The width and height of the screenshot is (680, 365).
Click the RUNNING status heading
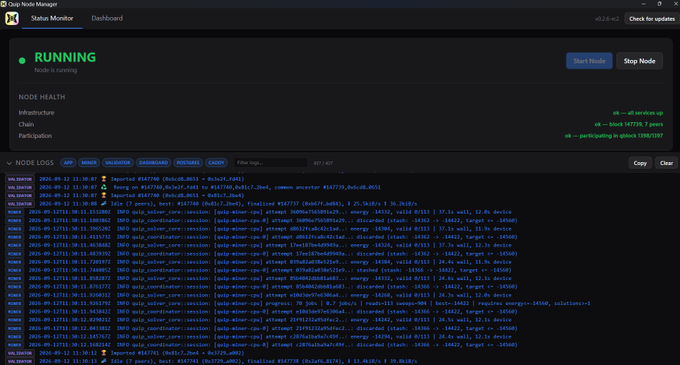click(65, 57)
